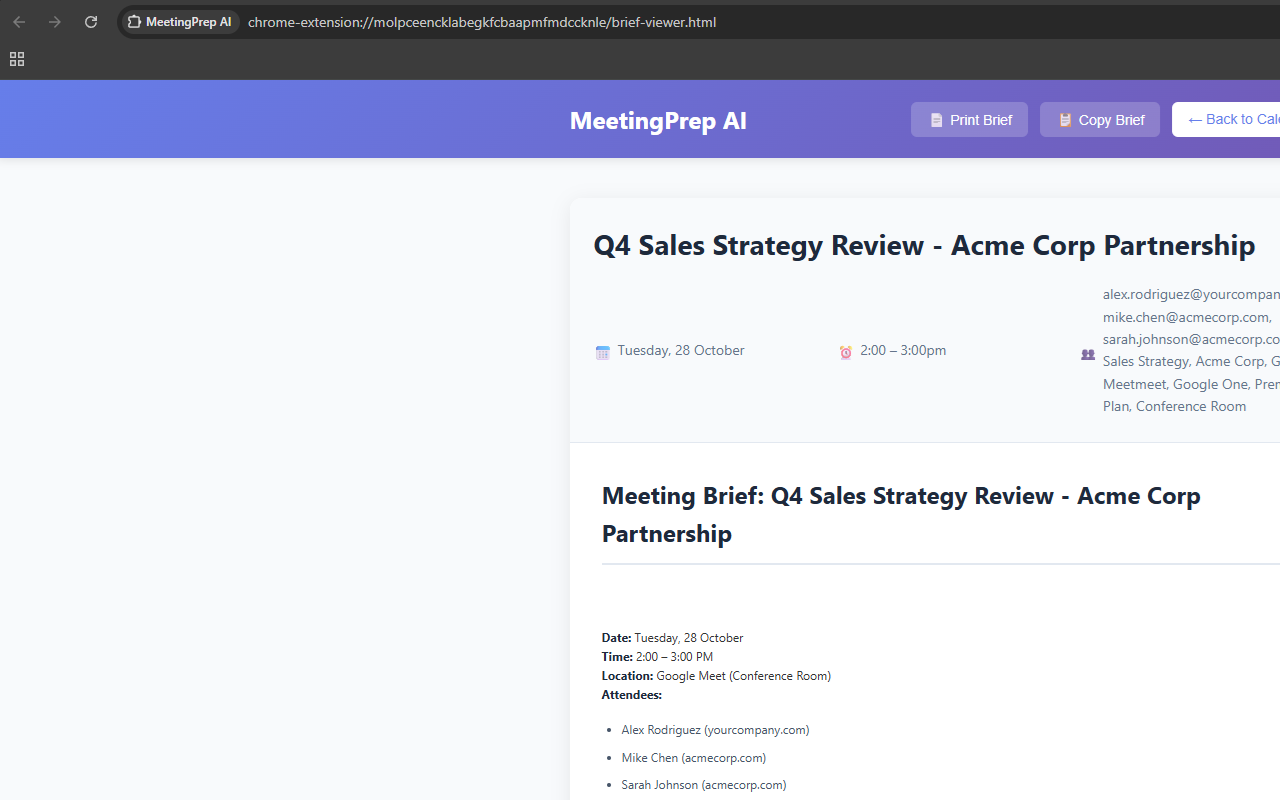Click the clipboard icon on Copy Brief

[1065, 120]
